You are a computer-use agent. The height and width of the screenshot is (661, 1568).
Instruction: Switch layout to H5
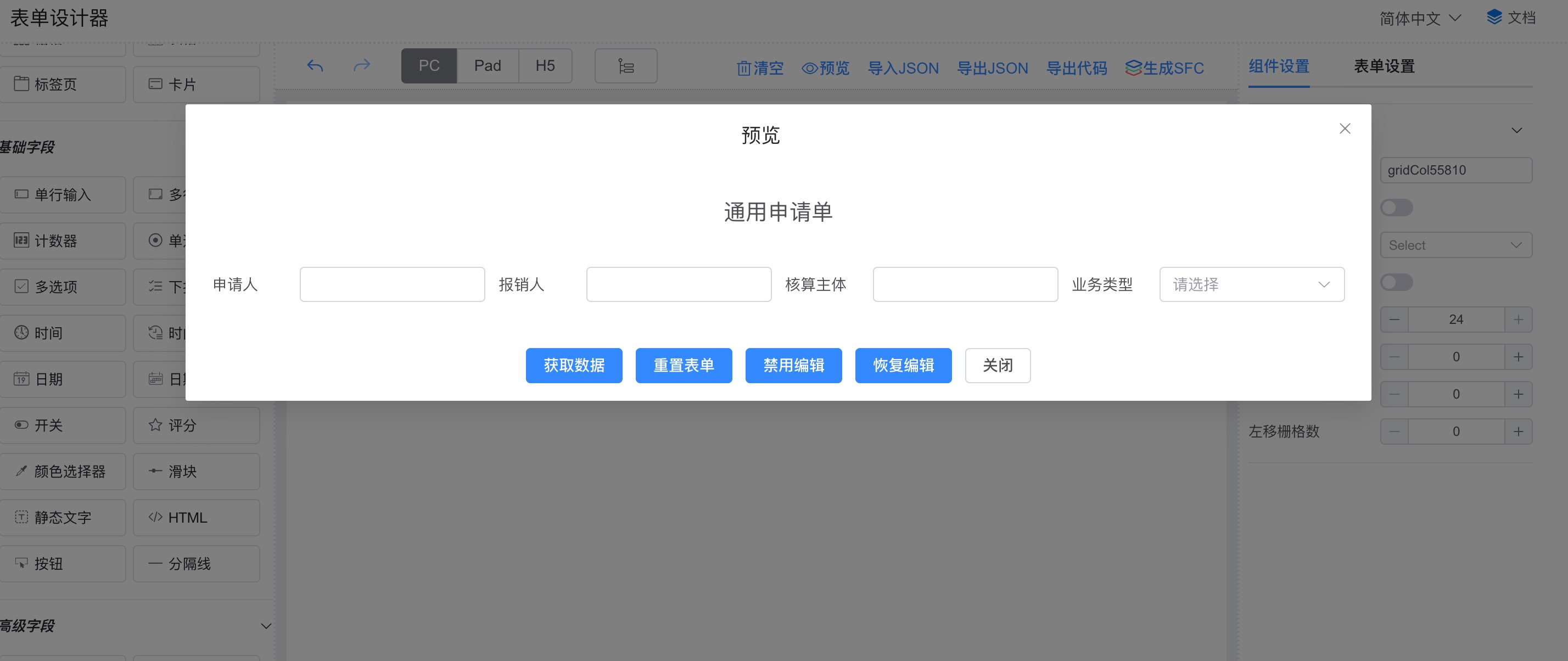tap(545, 66)
